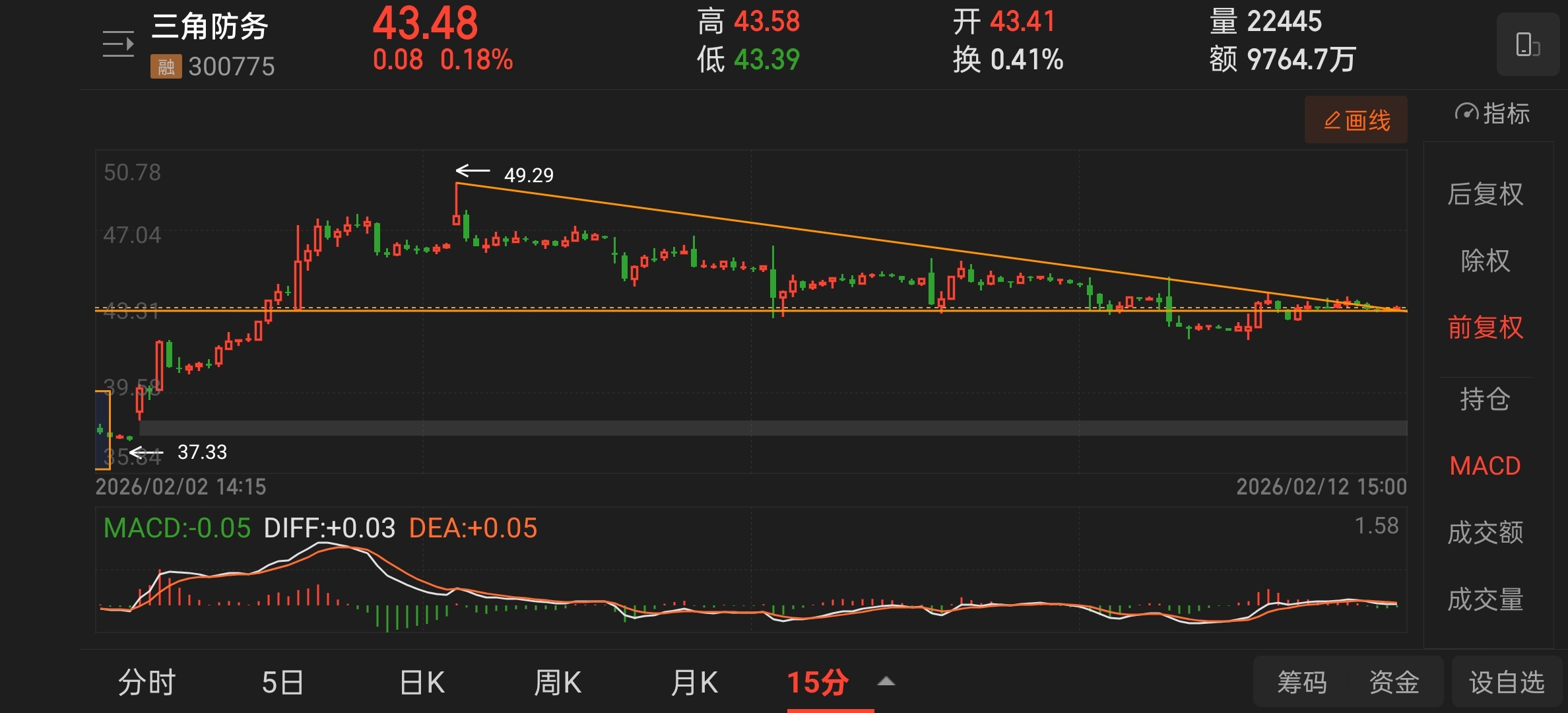Expand minute period options arrow beside 15分
Viewport: 1568px width, 713px height.
[x=886, y=681]
